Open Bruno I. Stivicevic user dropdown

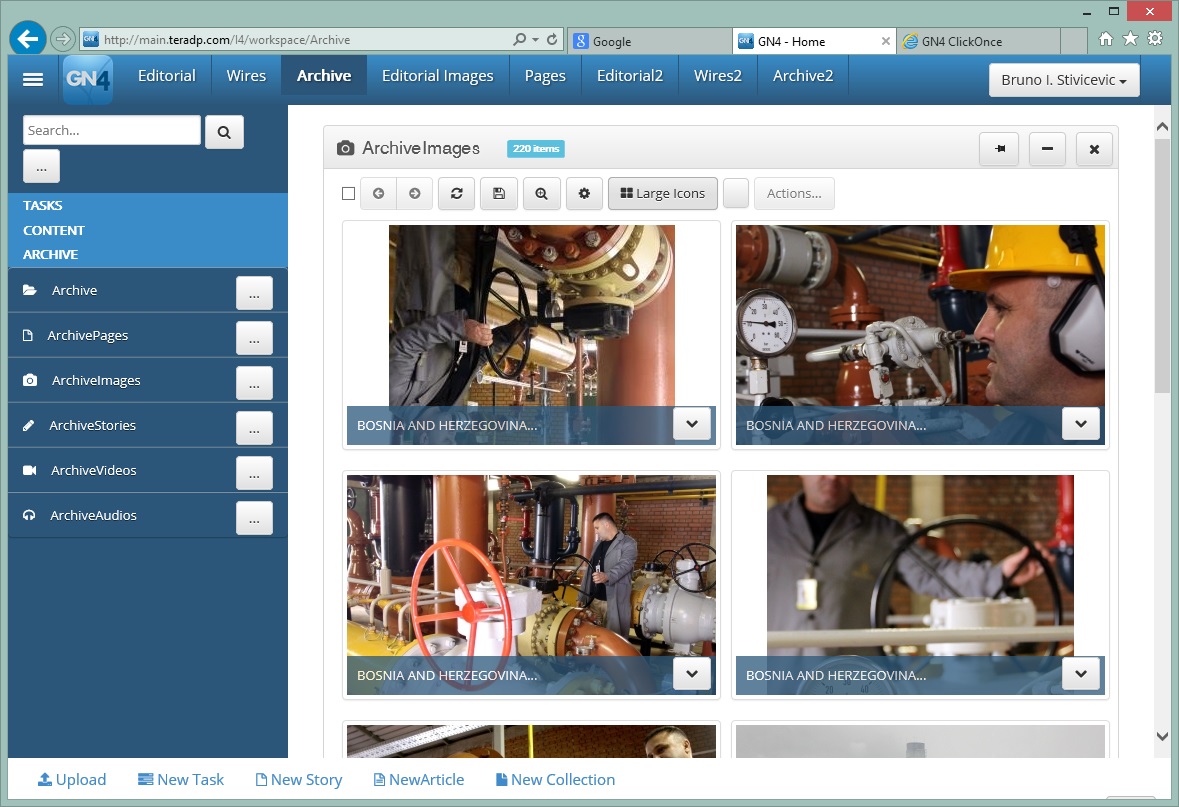click(x=1064, y=80)
